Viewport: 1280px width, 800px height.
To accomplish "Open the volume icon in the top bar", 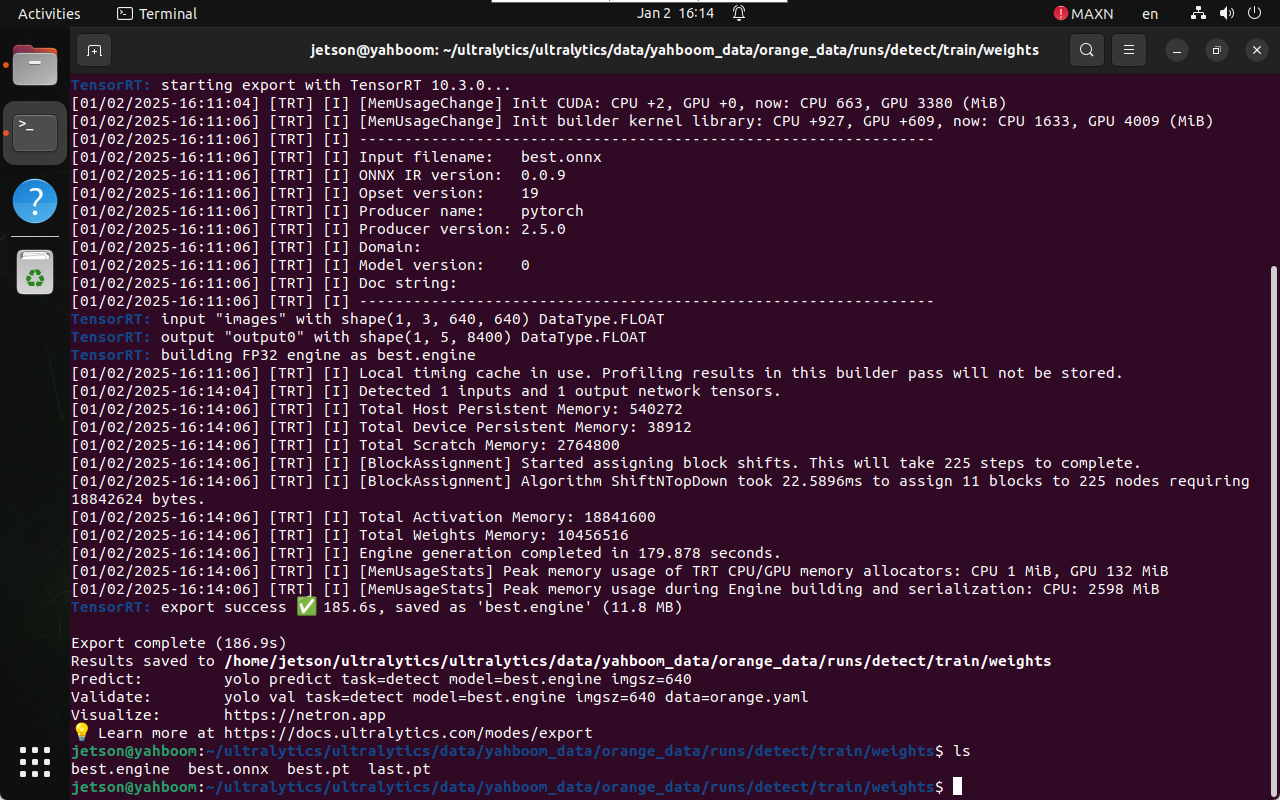I will (x=1228, y=13).
